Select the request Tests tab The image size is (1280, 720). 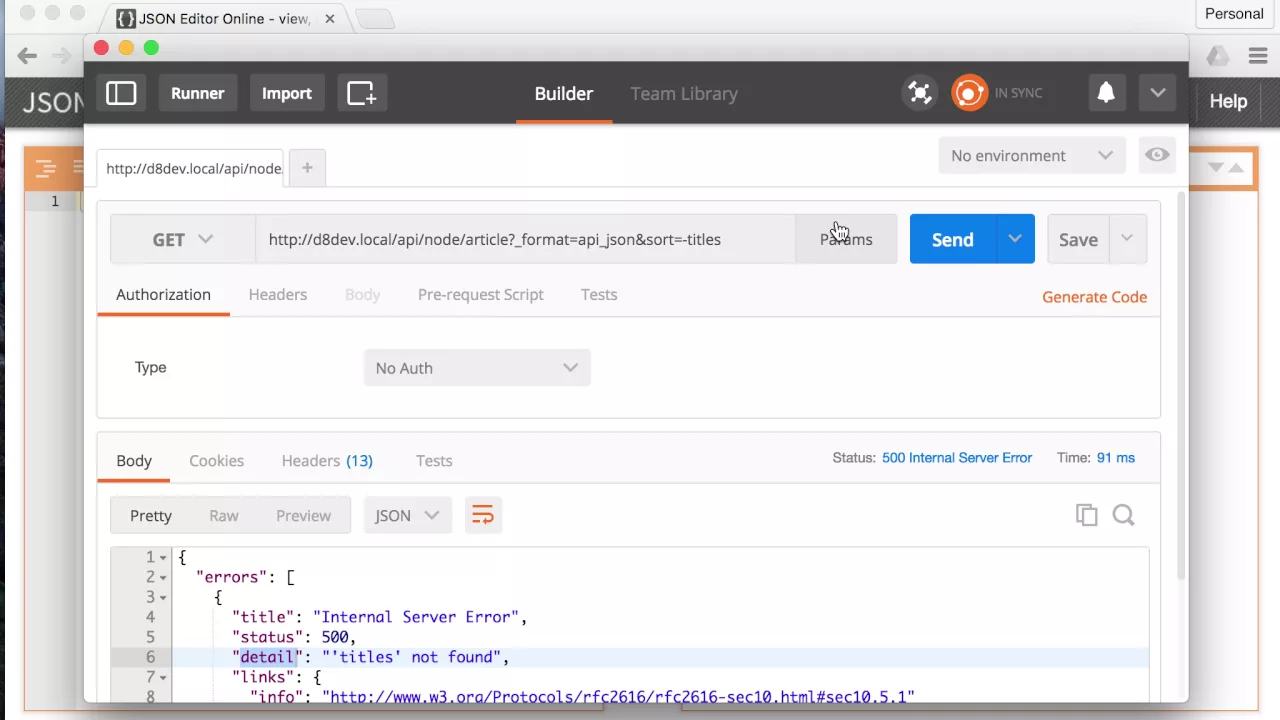599,294
